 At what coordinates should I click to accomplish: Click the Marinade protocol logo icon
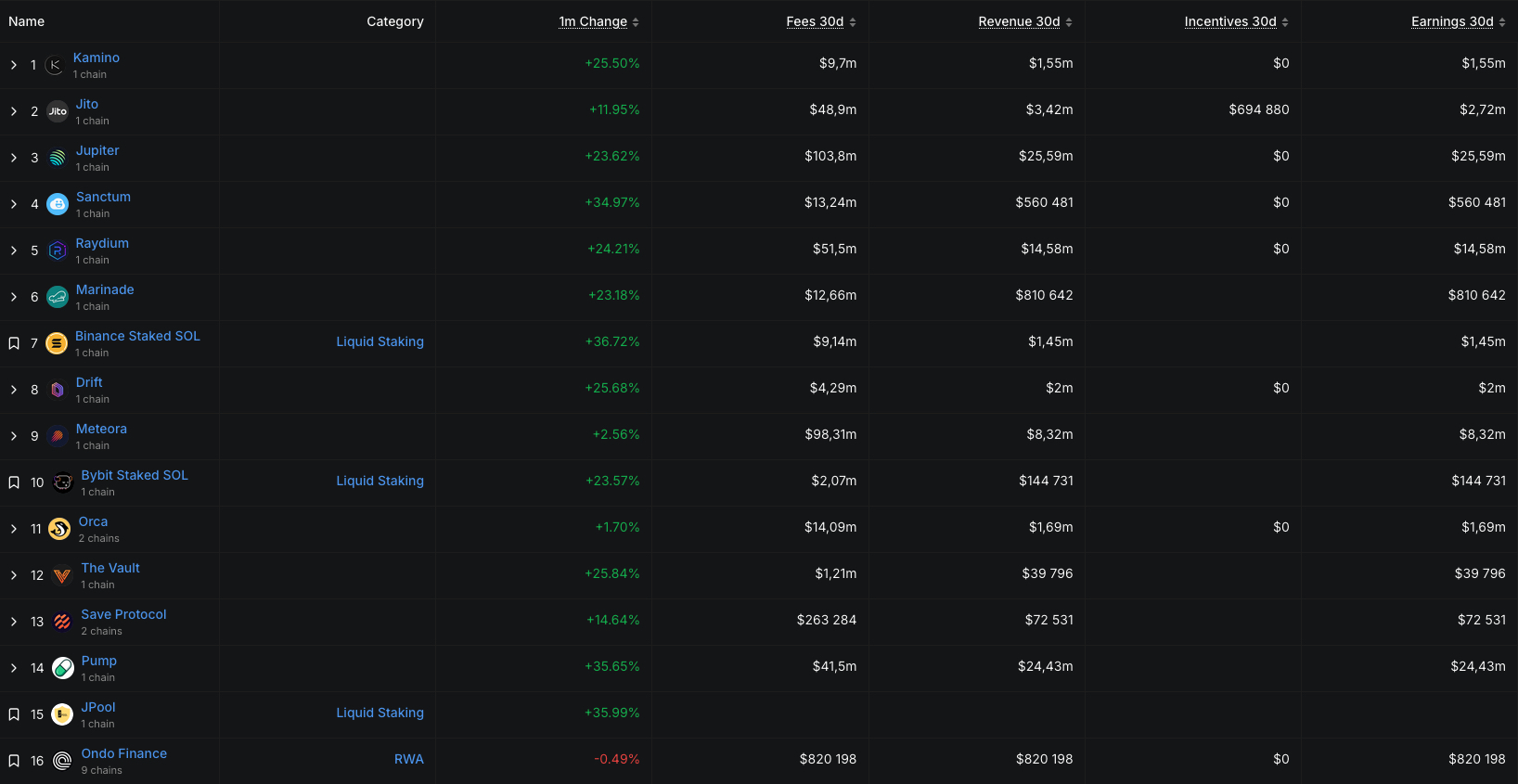[58, 297]
